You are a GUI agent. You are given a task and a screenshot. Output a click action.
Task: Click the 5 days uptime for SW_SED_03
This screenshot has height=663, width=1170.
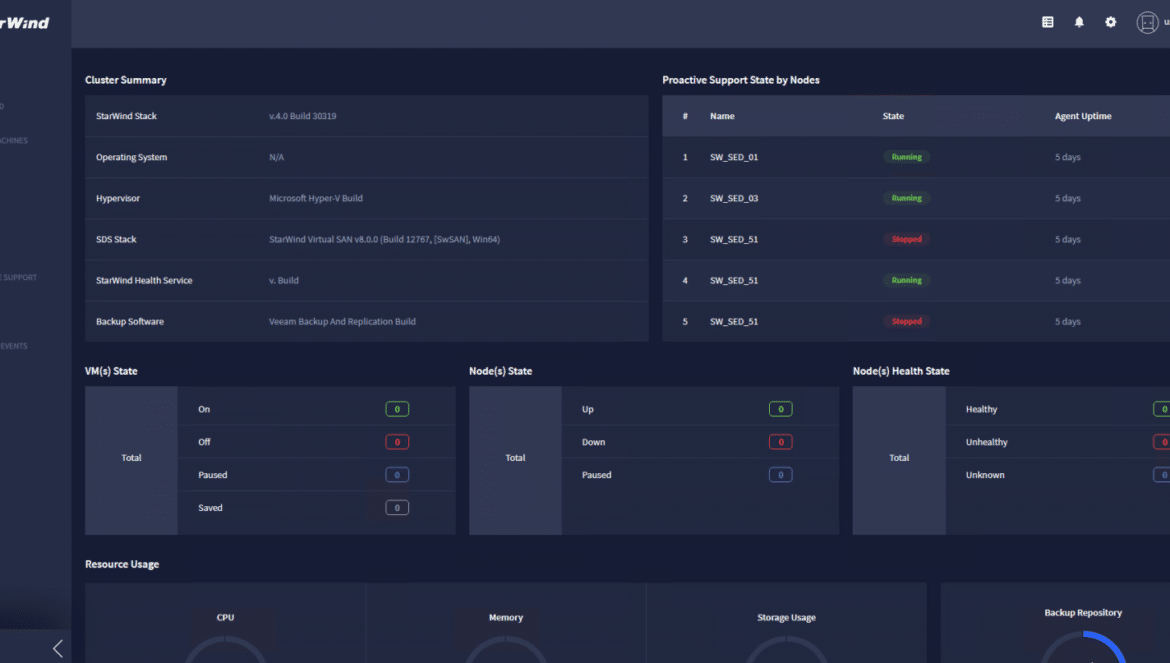pos(1067,198)
